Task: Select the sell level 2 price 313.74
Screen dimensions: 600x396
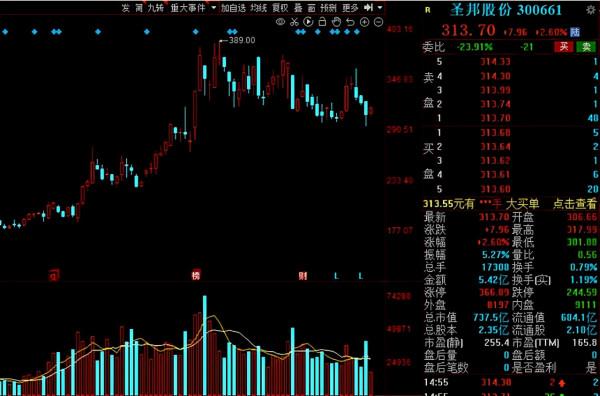Action: (x=496, y=104)
